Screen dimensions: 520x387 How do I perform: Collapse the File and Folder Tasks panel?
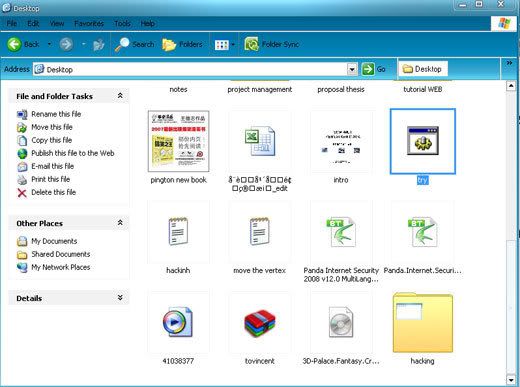pos(120,96)
